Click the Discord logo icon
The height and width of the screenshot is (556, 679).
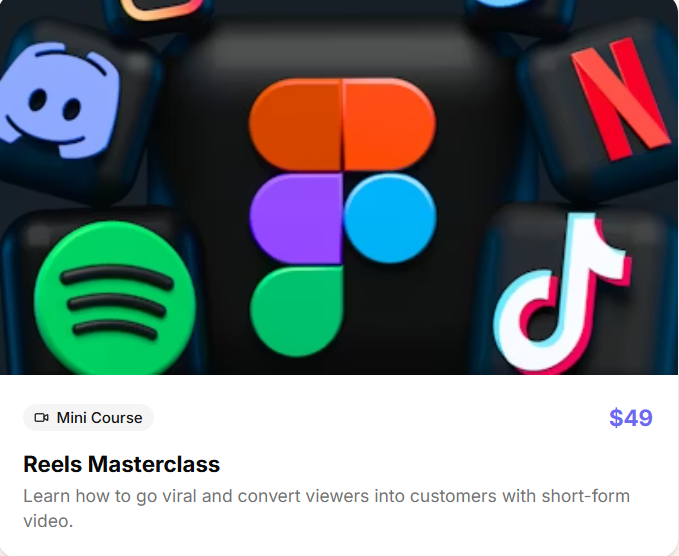coord(59,100)
